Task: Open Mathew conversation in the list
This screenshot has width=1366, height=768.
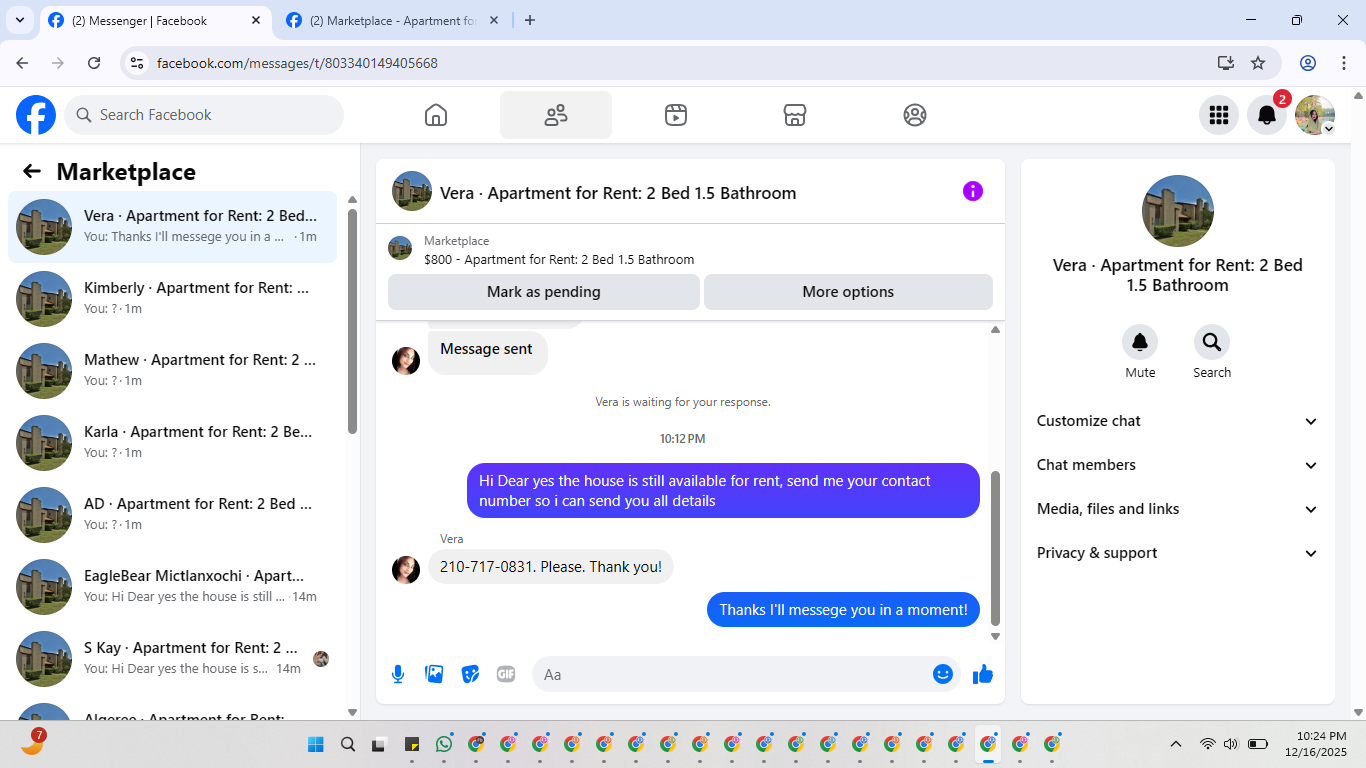Action: pos(172,371)
